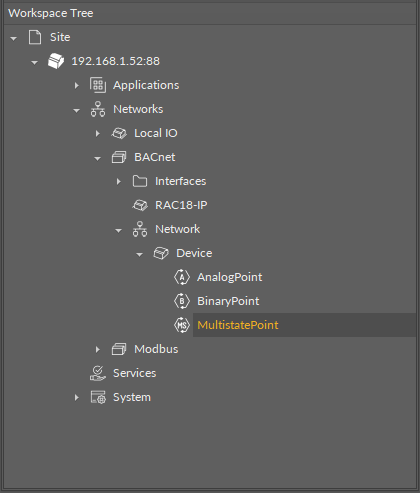This screenshot has height=493, width=420.
Task: Expand the Modbus node arrow
Action: [98, 349]
